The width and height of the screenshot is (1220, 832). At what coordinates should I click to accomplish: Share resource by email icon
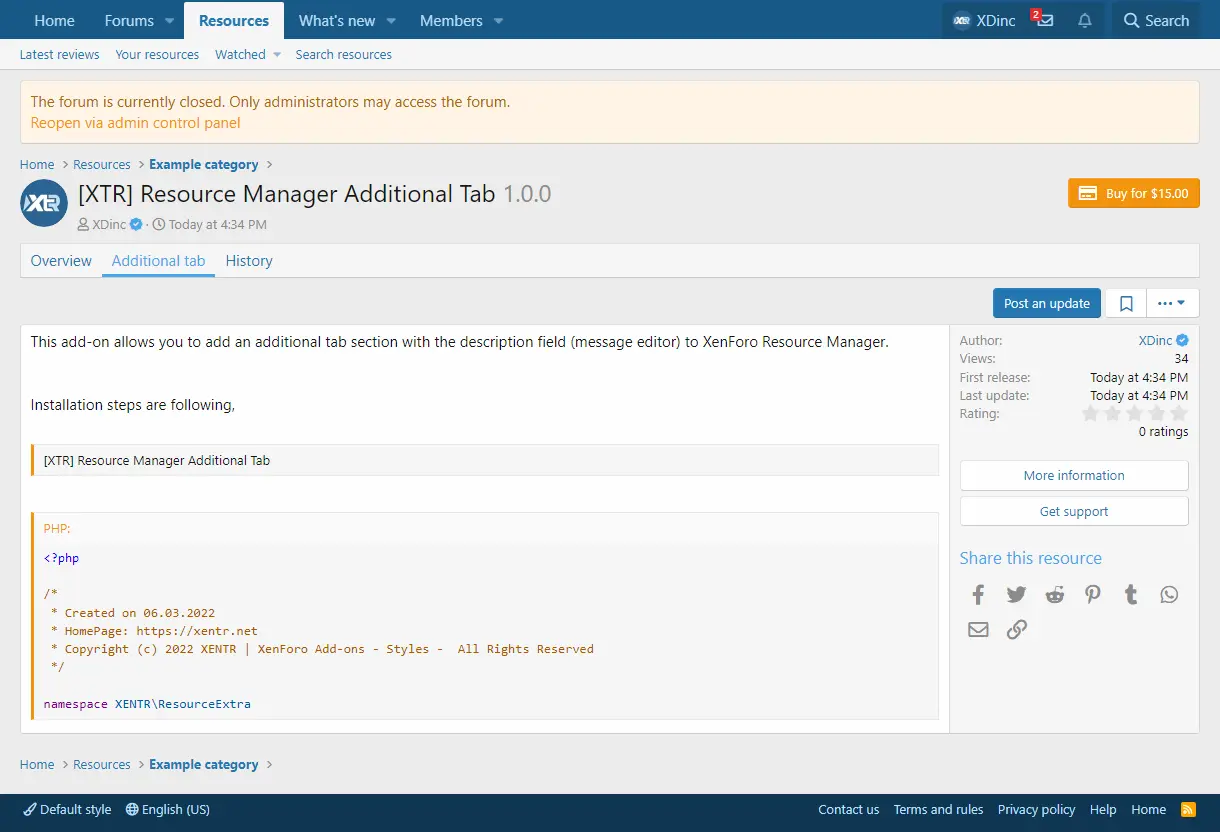[978, 629]
